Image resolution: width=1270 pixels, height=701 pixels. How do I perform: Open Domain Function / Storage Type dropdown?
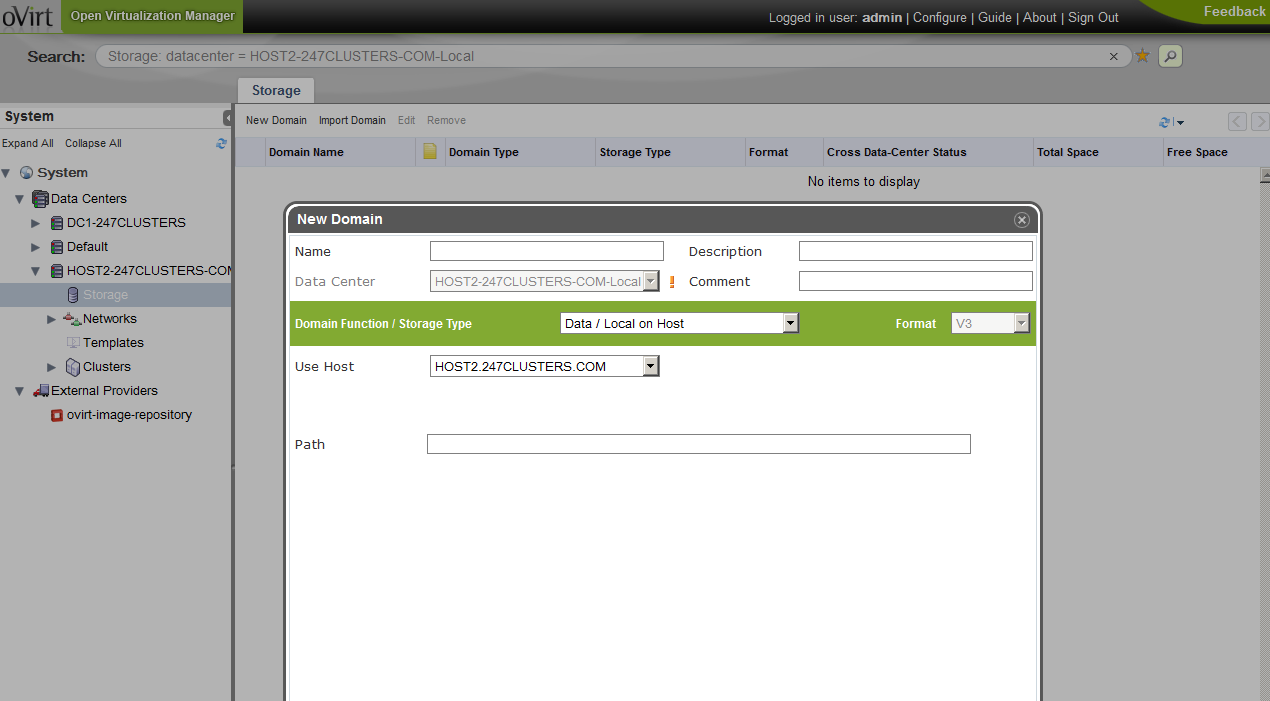[790, 323]
